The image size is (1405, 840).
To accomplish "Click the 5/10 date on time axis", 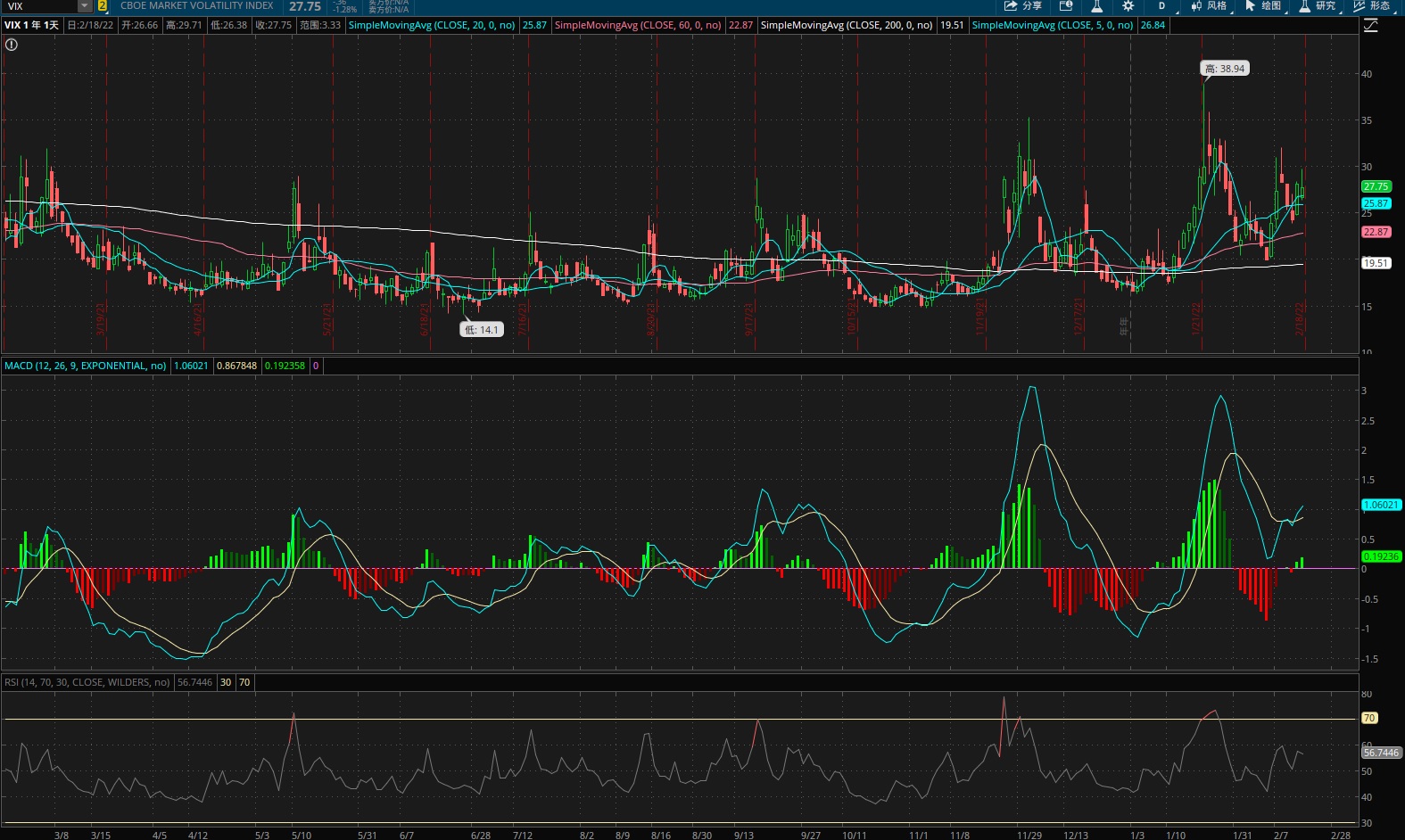I will coord(302,835).
